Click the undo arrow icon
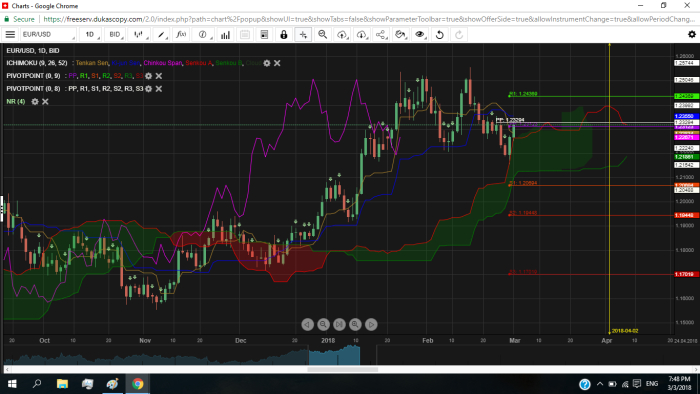The height and width of the screenshot is (394, 700). click(440, 34)
